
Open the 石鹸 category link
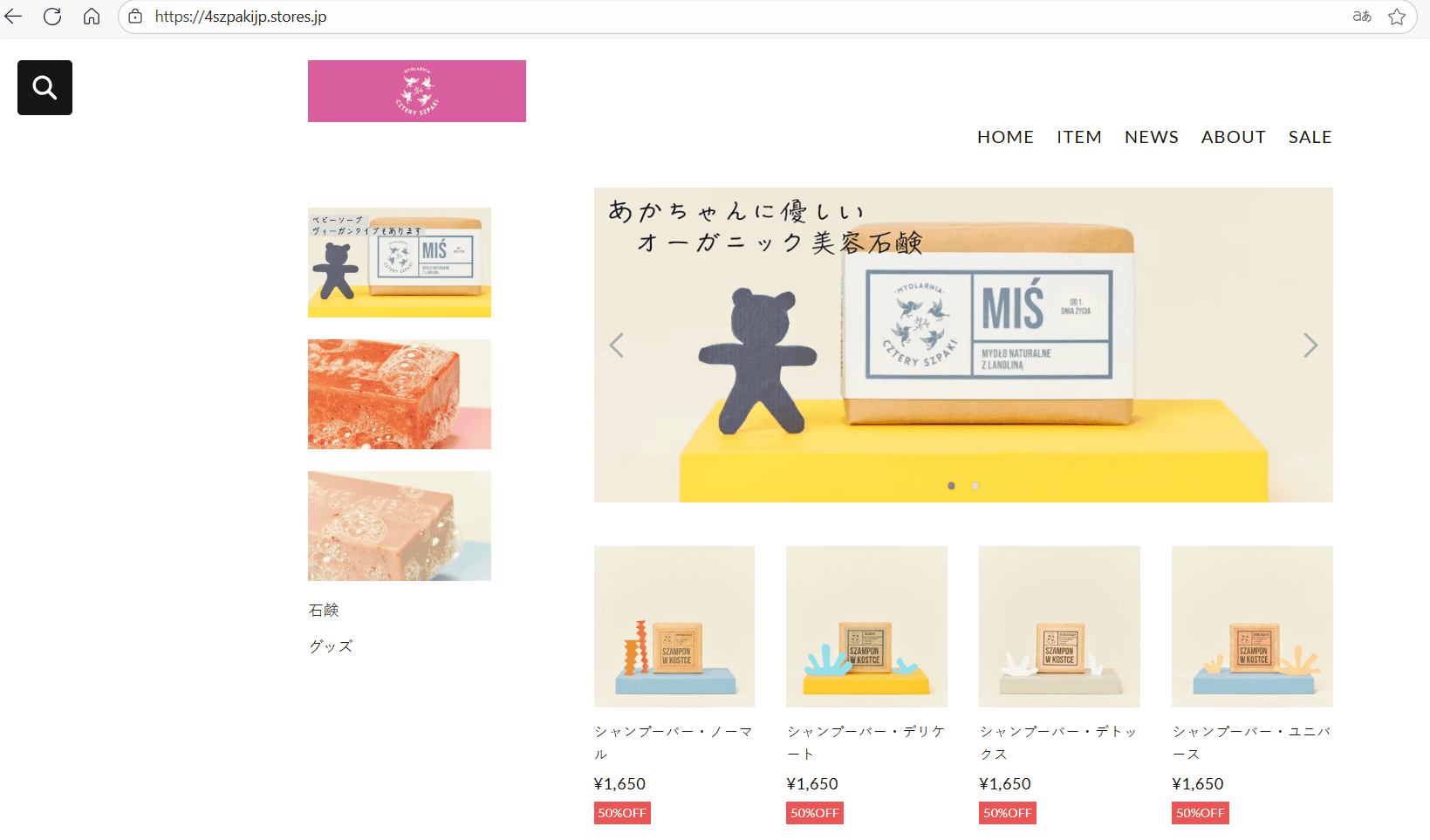pyautogui.click(x=324, y=610)
